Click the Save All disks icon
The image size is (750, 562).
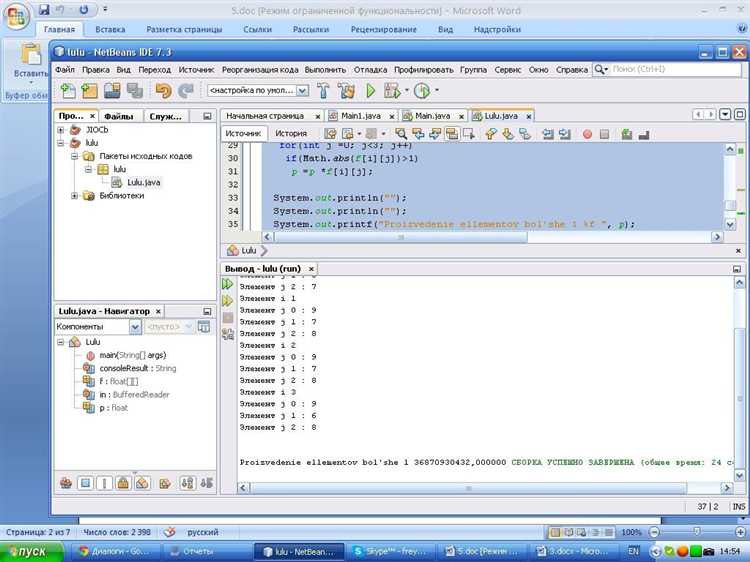(x=133, y=91)
